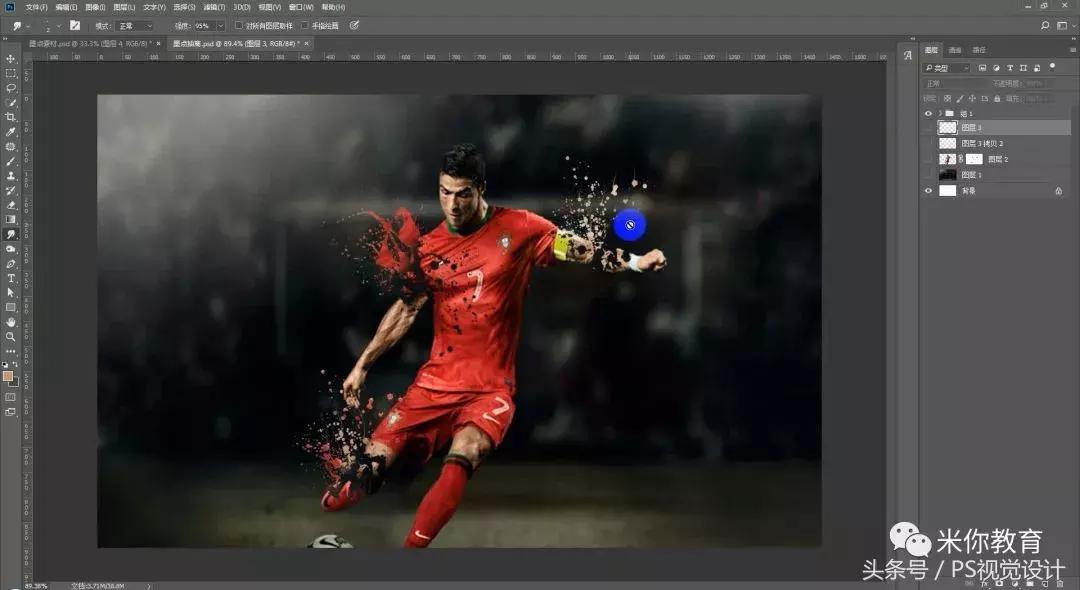Select the Pen tool

10,264
